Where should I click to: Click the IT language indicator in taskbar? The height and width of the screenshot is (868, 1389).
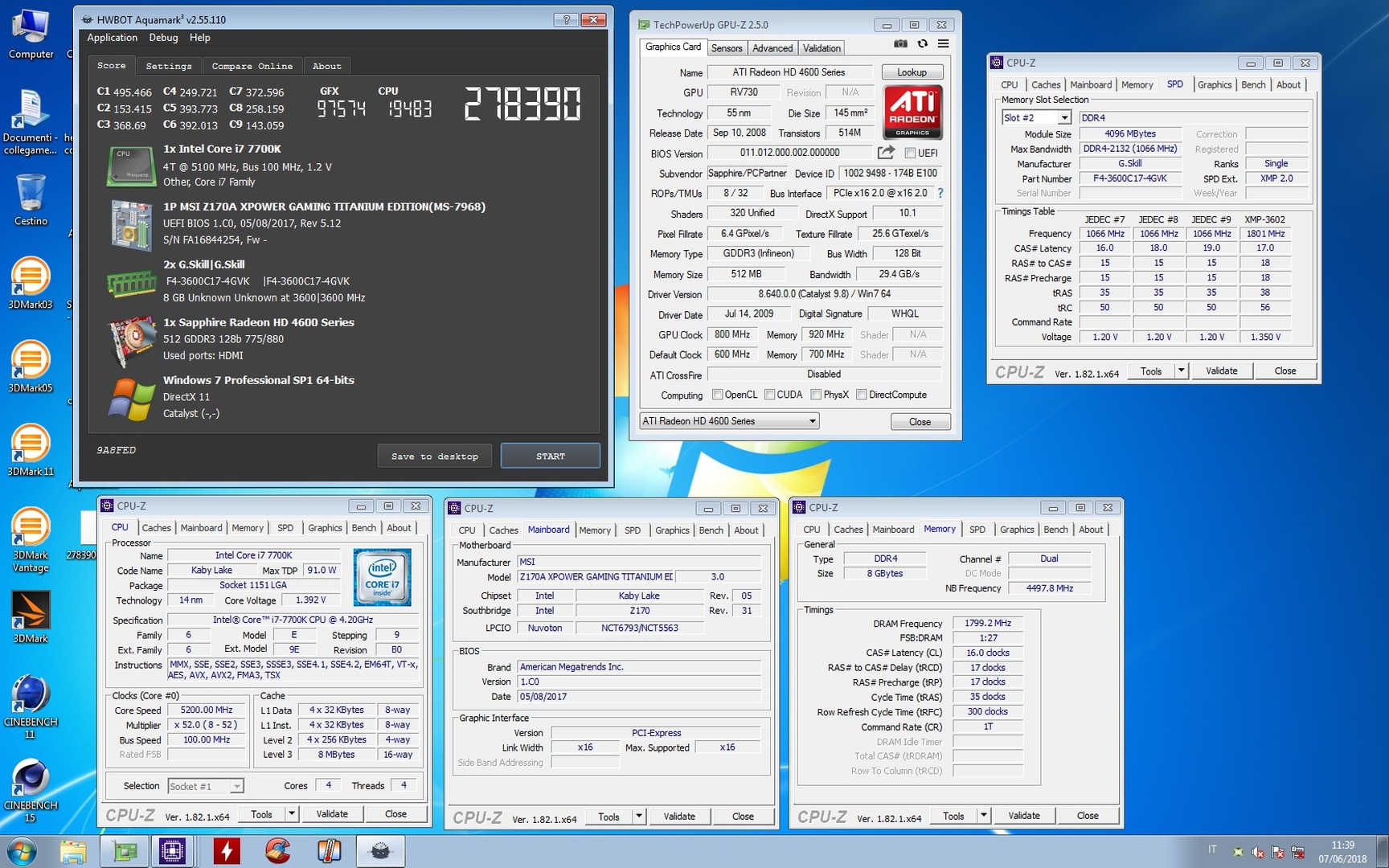click(1212, 850)
